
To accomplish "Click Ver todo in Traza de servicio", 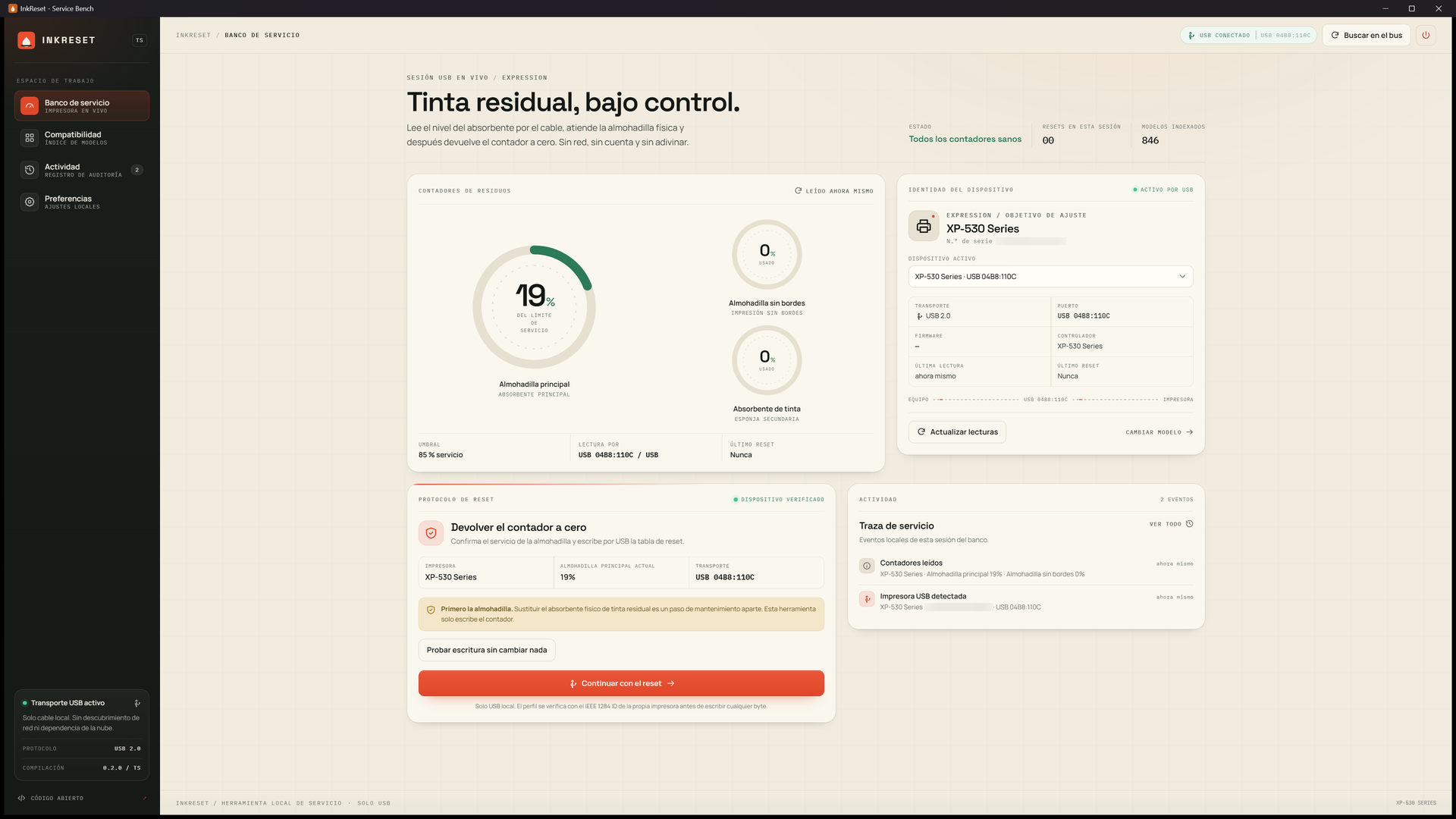I will click(x=1171, y=524).
